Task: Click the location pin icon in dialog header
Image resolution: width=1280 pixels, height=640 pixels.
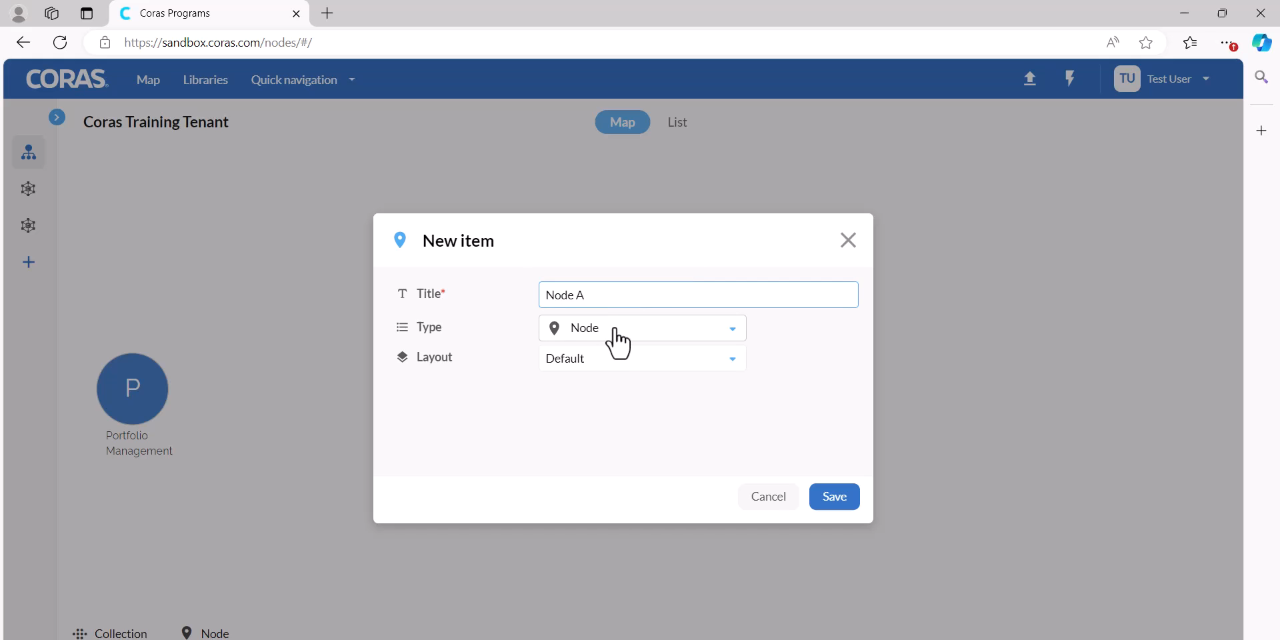Action: [x=400, y=240]
